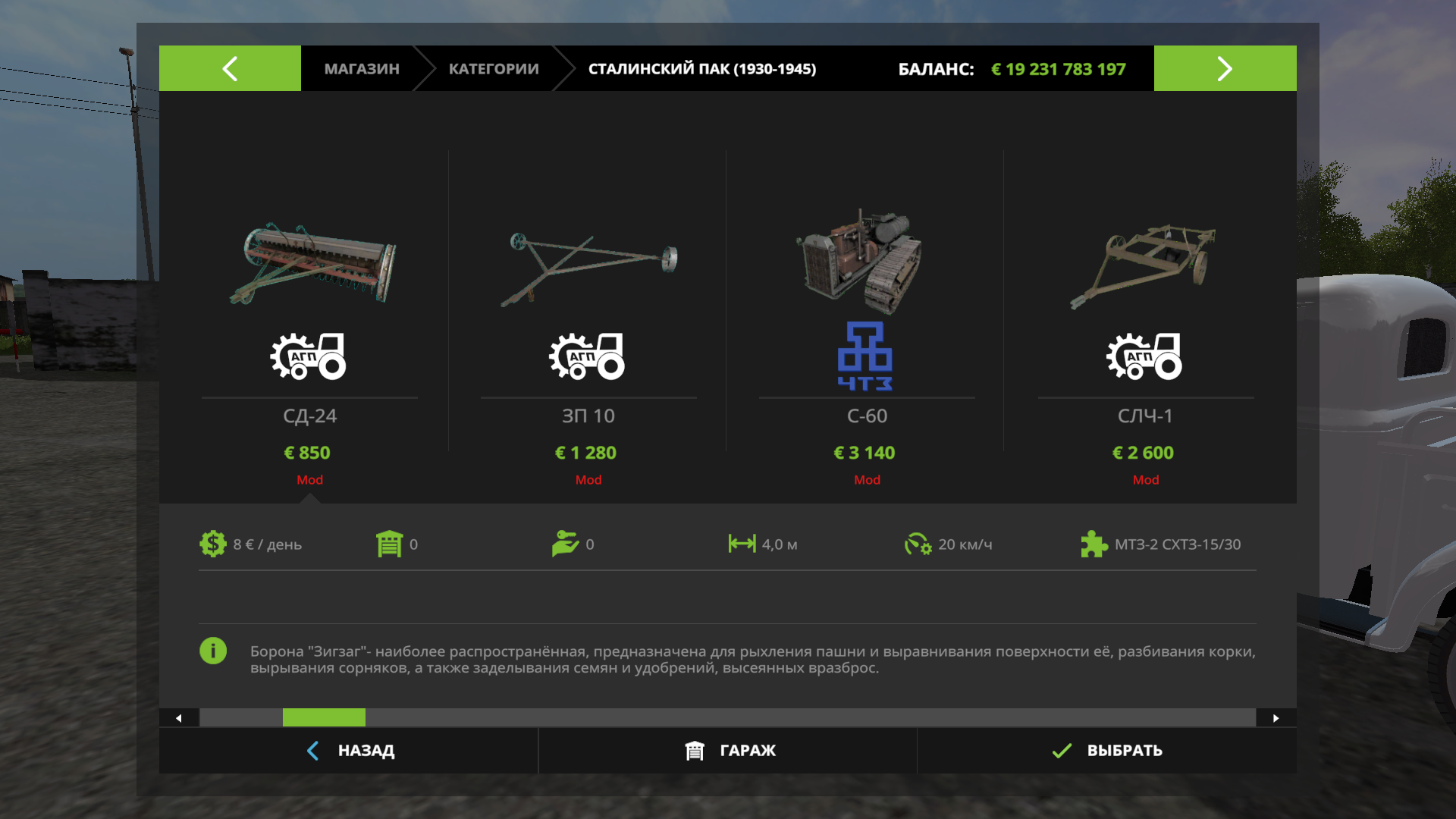1456x819 pixels.
Task: Go to next category with right arrow
Action: click(x=1225, y=68)
